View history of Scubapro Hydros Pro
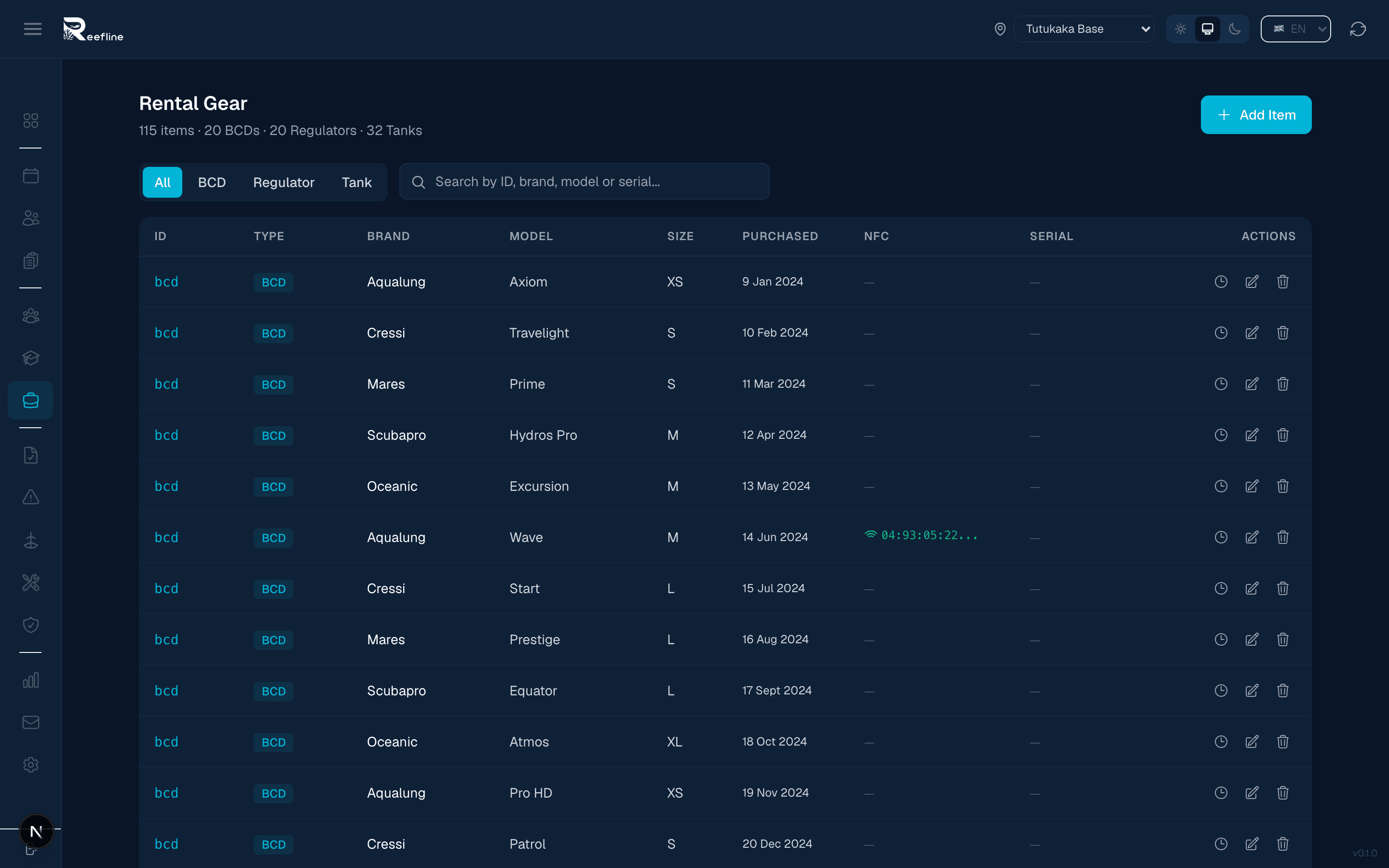The image size is (1389, 868). 1221,434
